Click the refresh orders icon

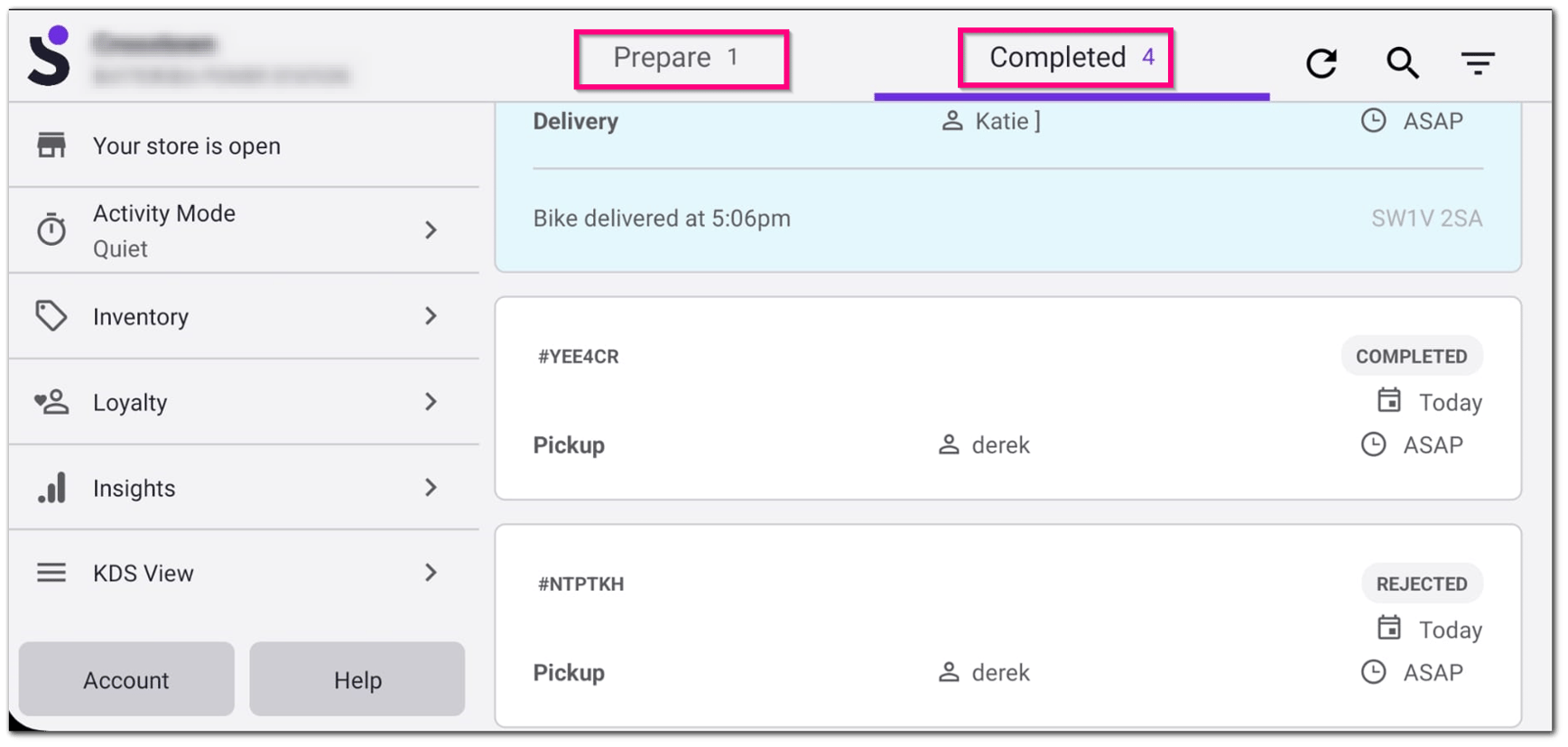(1322, 61)
